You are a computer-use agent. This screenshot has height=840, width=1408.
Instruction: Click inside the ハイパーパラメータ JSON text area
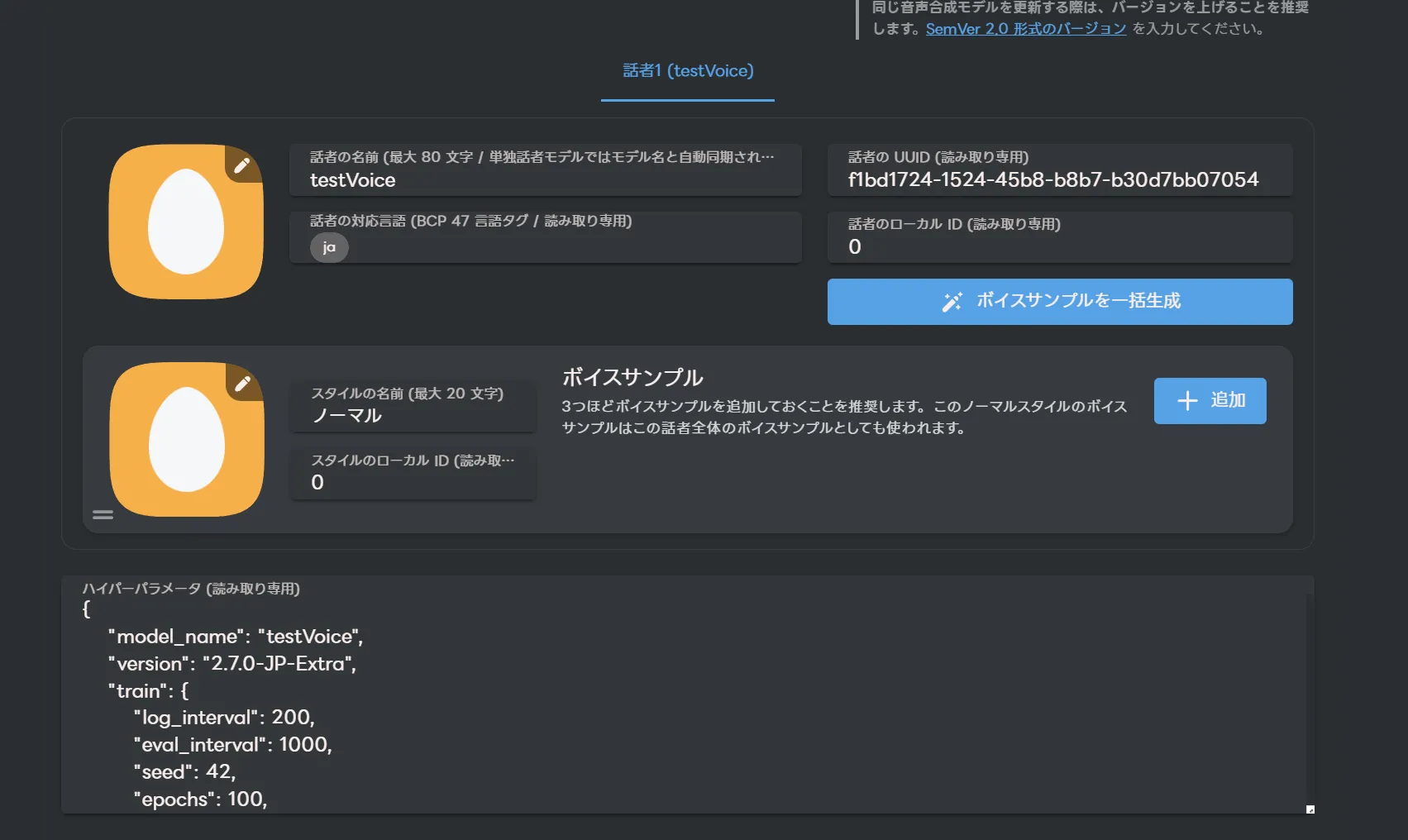coord(686,703)
